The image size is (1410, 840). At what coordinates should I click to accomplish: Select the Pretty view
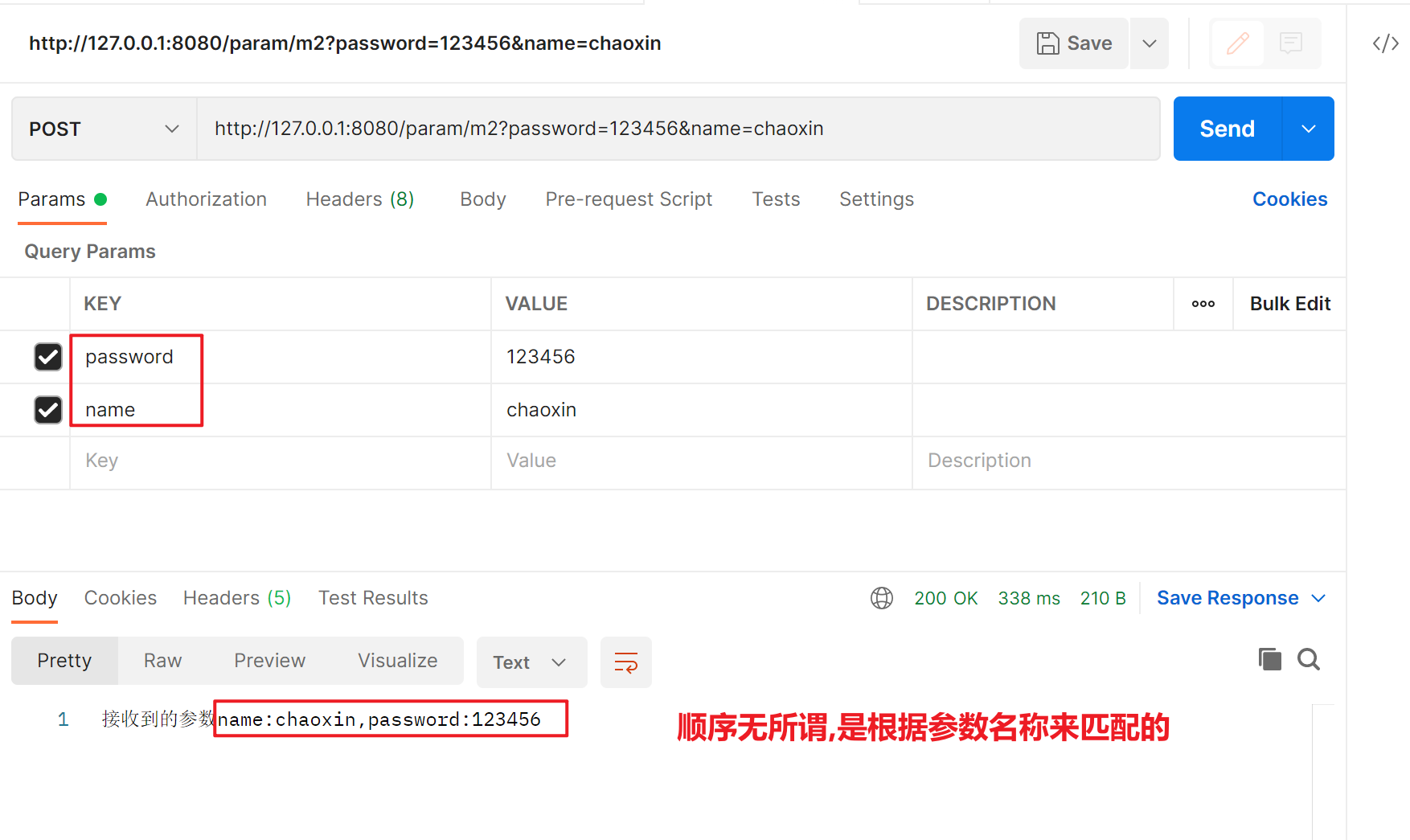click(x=64, y=661)
